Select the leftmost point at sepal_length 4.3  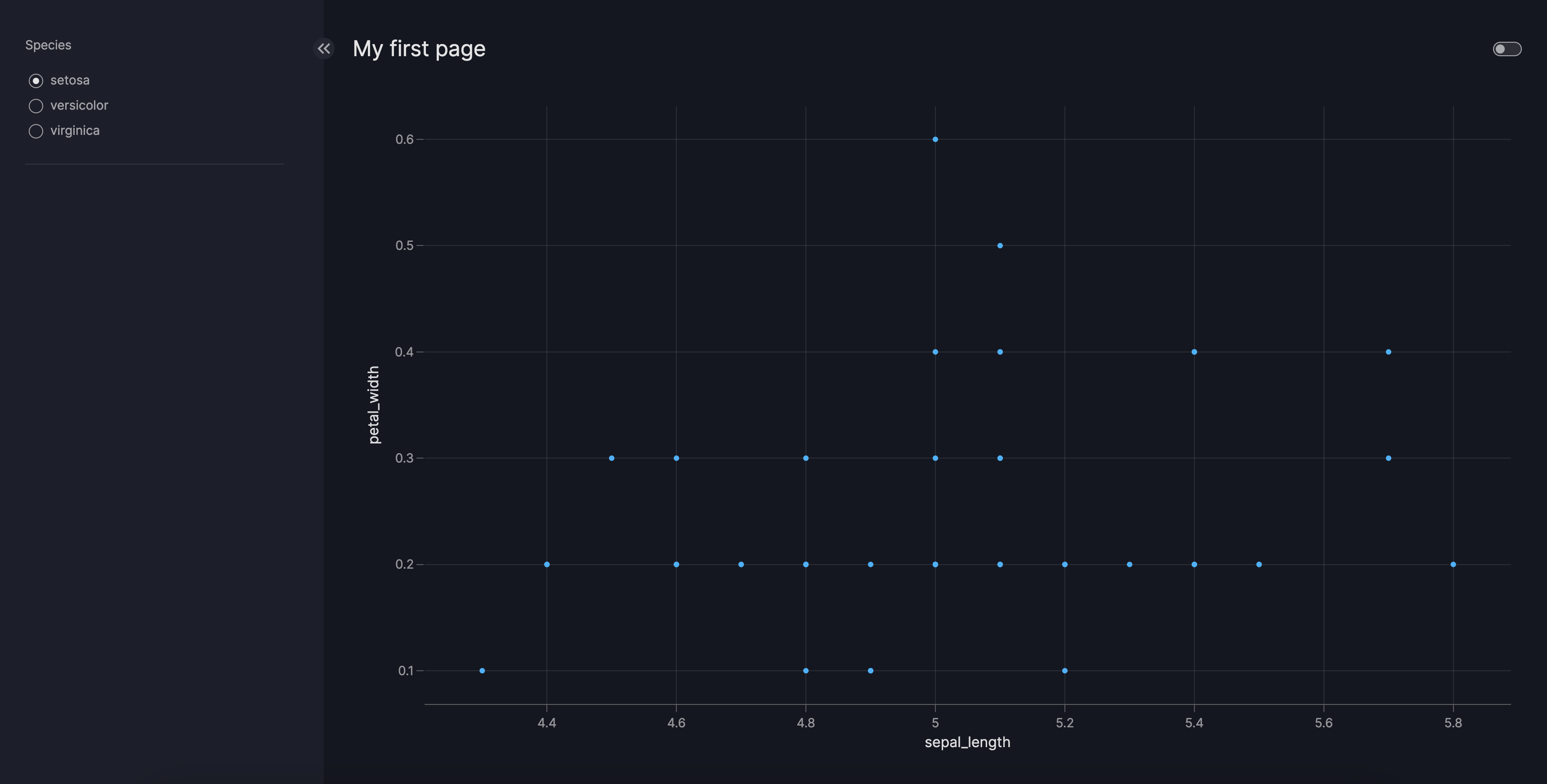[482, 671]
